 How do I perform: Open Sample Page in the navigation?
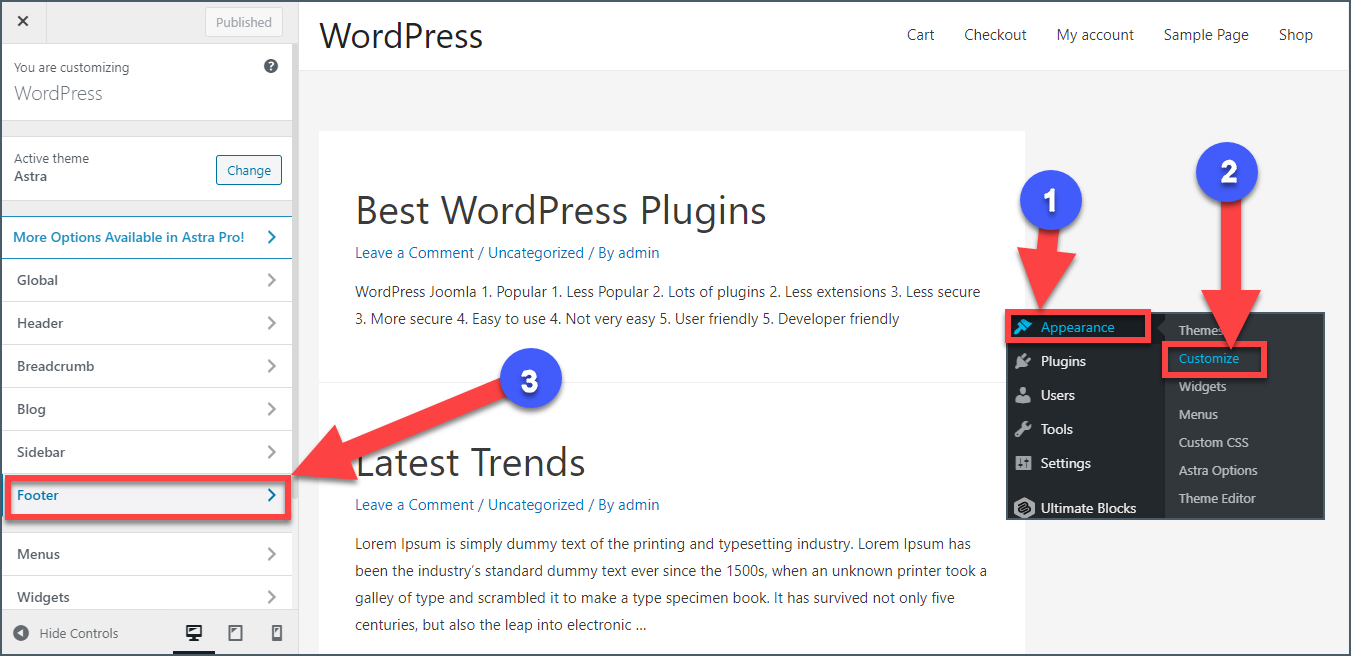point(1206,34)
